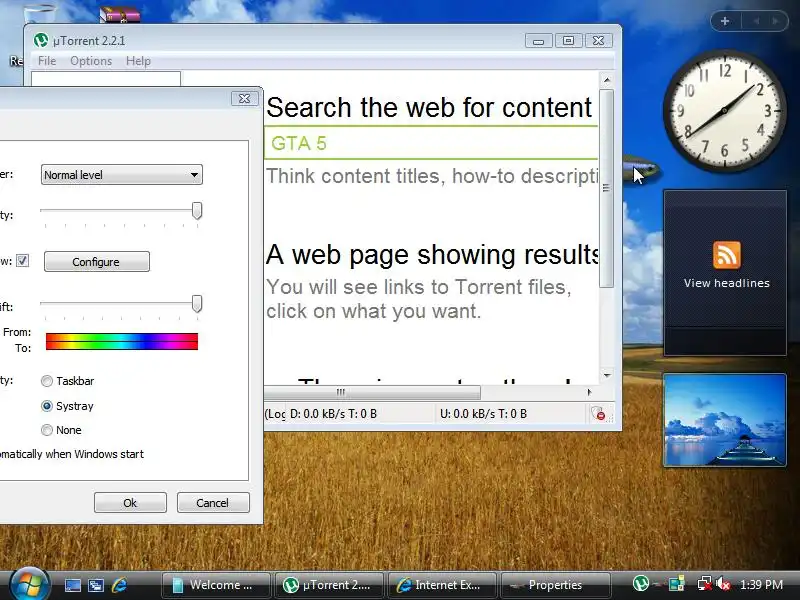This screenshot has height=600, width=800.
Task: Click µTorrent icon in system tray
Action: pos(641,584)
